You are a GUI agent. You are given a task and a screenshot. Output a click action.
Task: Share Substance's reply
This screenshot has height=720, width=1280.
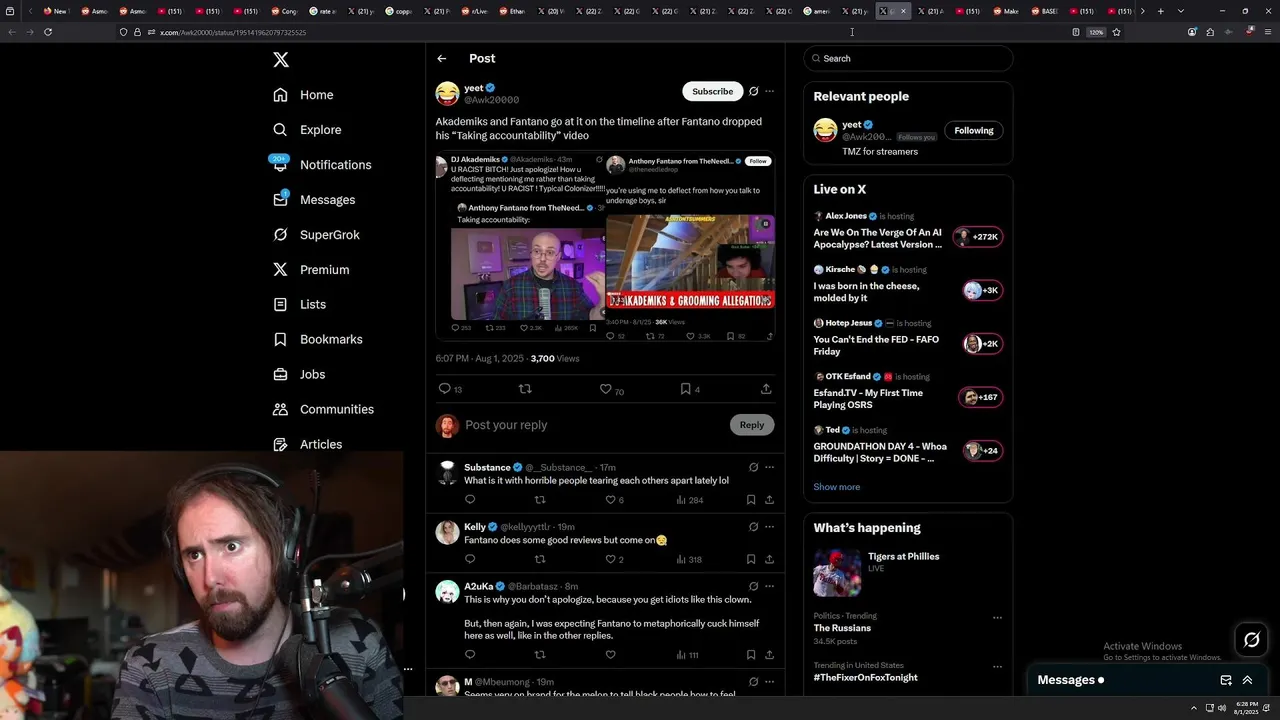click(x=769, y=499)
